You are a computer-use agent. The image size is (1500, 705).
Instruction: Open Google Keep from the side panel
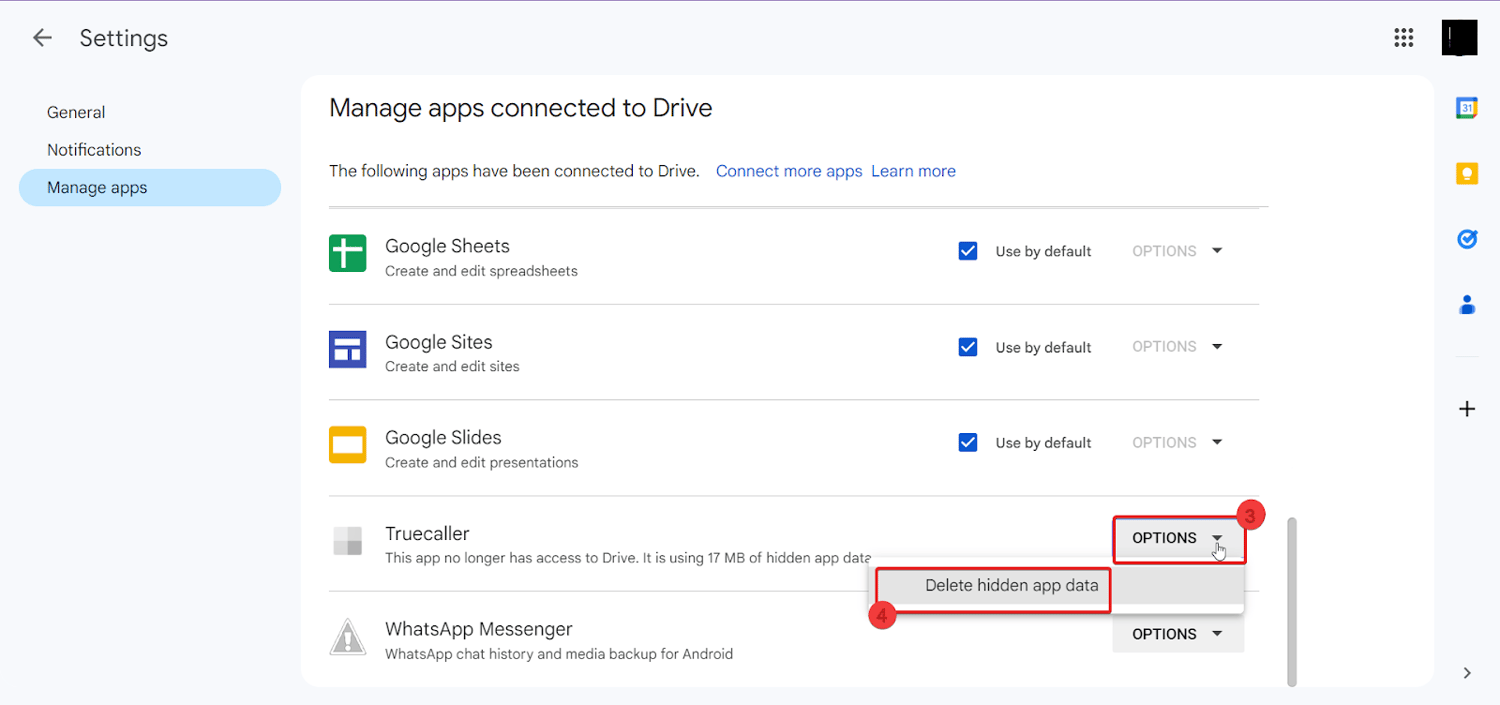(x=1467, y=173)
